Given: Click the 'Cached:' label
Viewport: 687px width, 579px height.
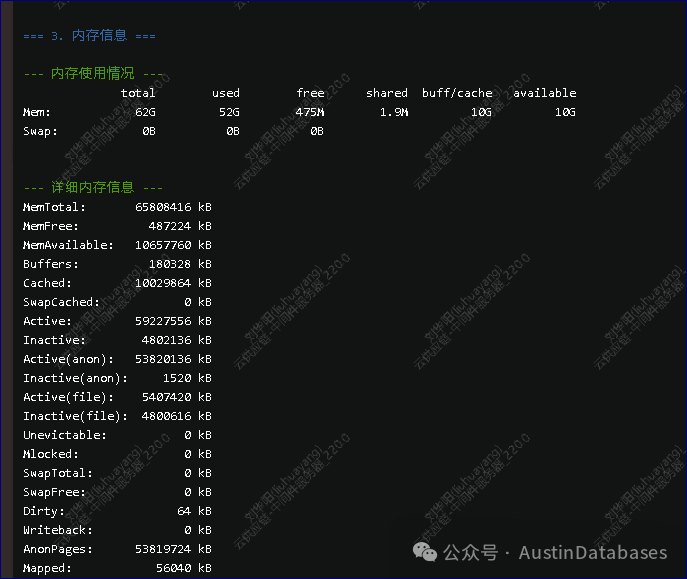Looking at the screenshot, I should tap(47, 283).
